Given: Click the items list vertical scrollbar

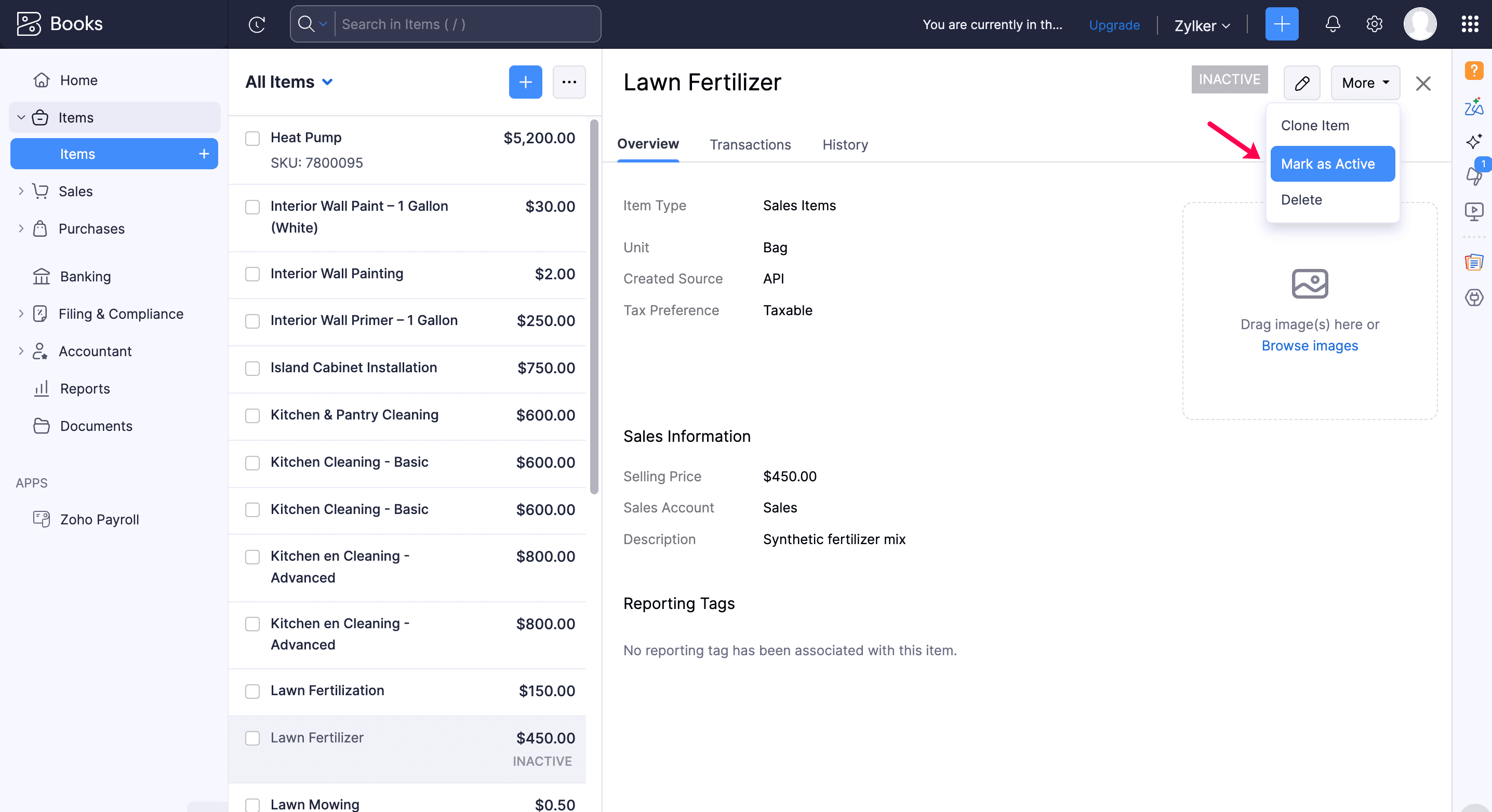Looking at the screenshot, I should 594,307.
